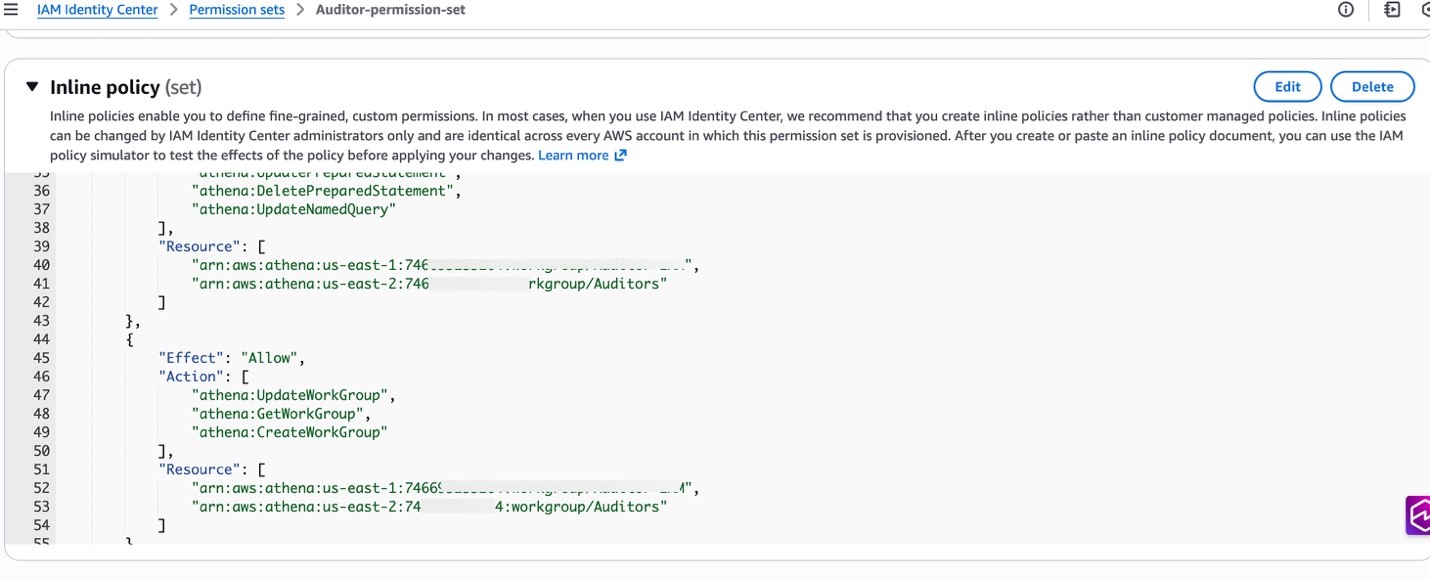Click line number 45 in the policy gutter
1430x579 pixels.
[x=41, y=358]
